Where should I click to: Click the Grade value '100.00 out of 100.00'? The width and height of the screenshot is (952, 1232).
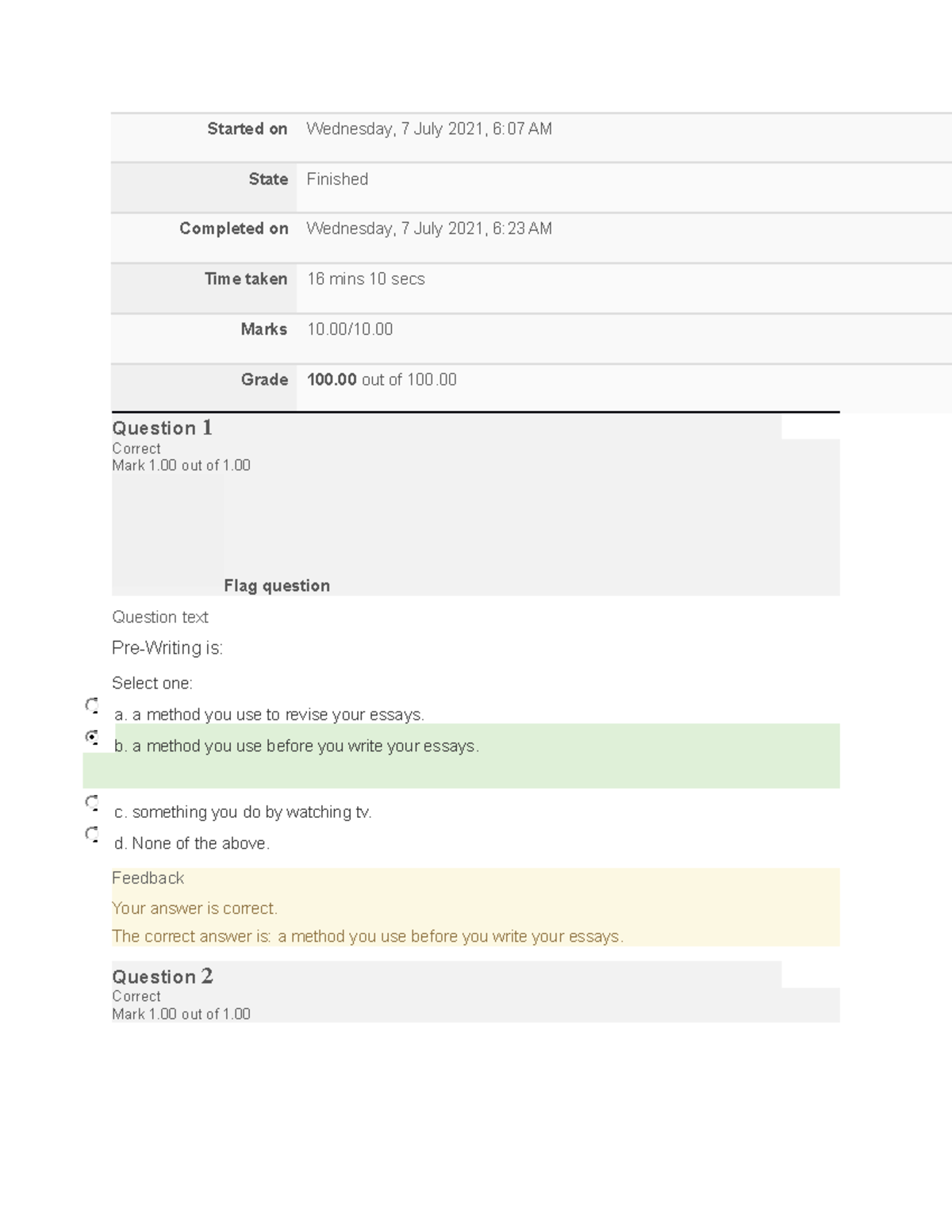click(382, 380)
